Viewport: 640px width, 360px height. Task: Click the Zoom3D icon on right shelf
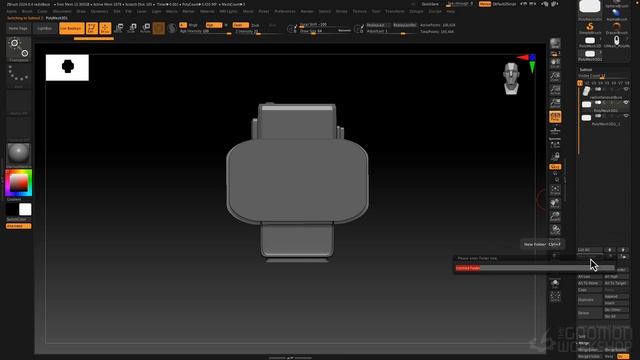tap(555, 216)
